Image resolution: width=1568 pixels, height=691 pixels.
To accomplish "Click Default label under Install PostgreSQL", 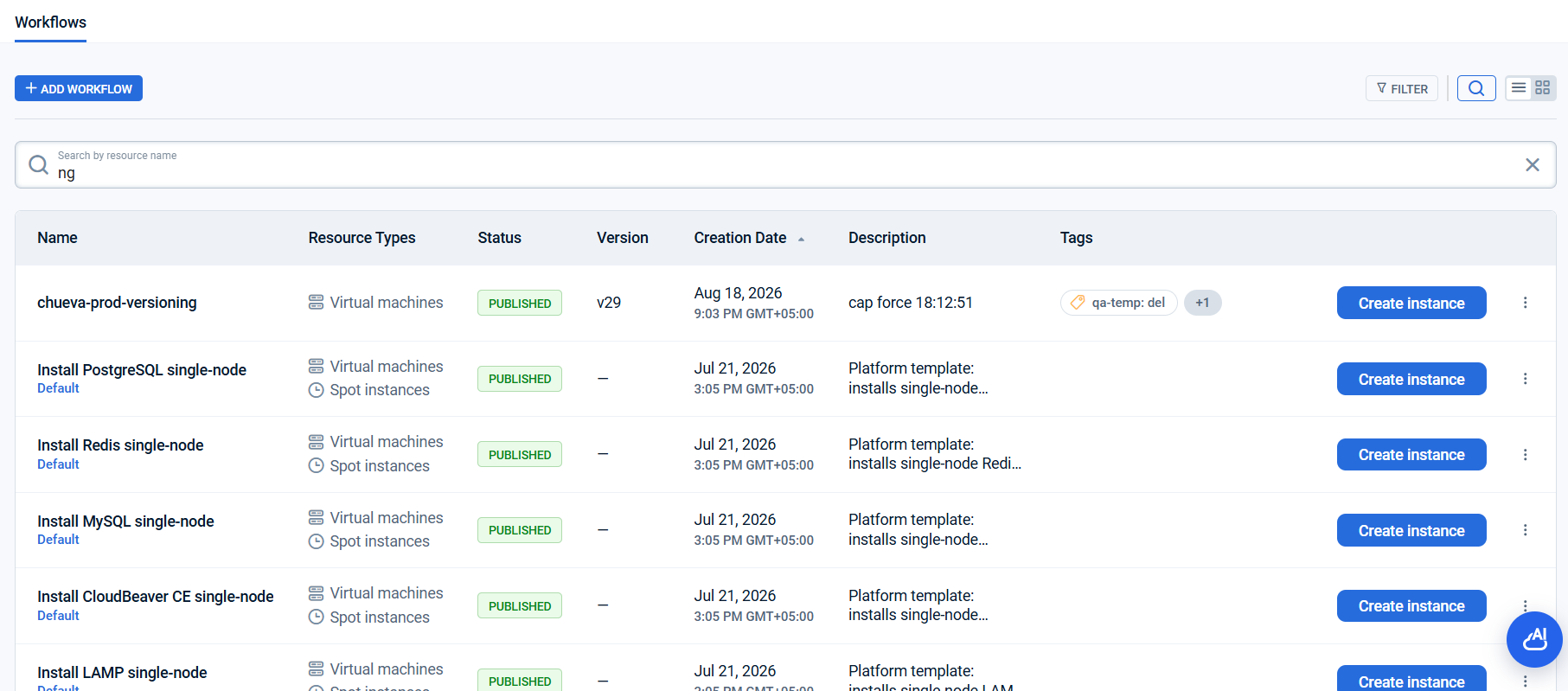I will [58, 388].
